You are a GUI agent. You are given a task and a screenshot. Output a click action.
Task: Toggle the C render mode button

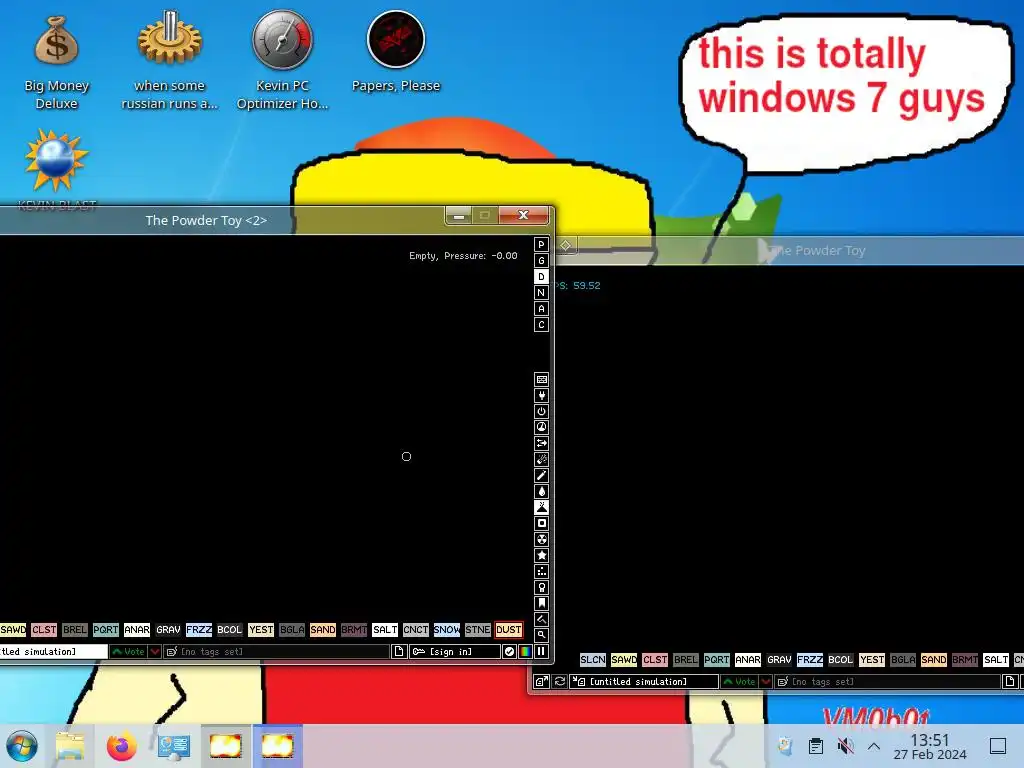click(x=541, y=325)
